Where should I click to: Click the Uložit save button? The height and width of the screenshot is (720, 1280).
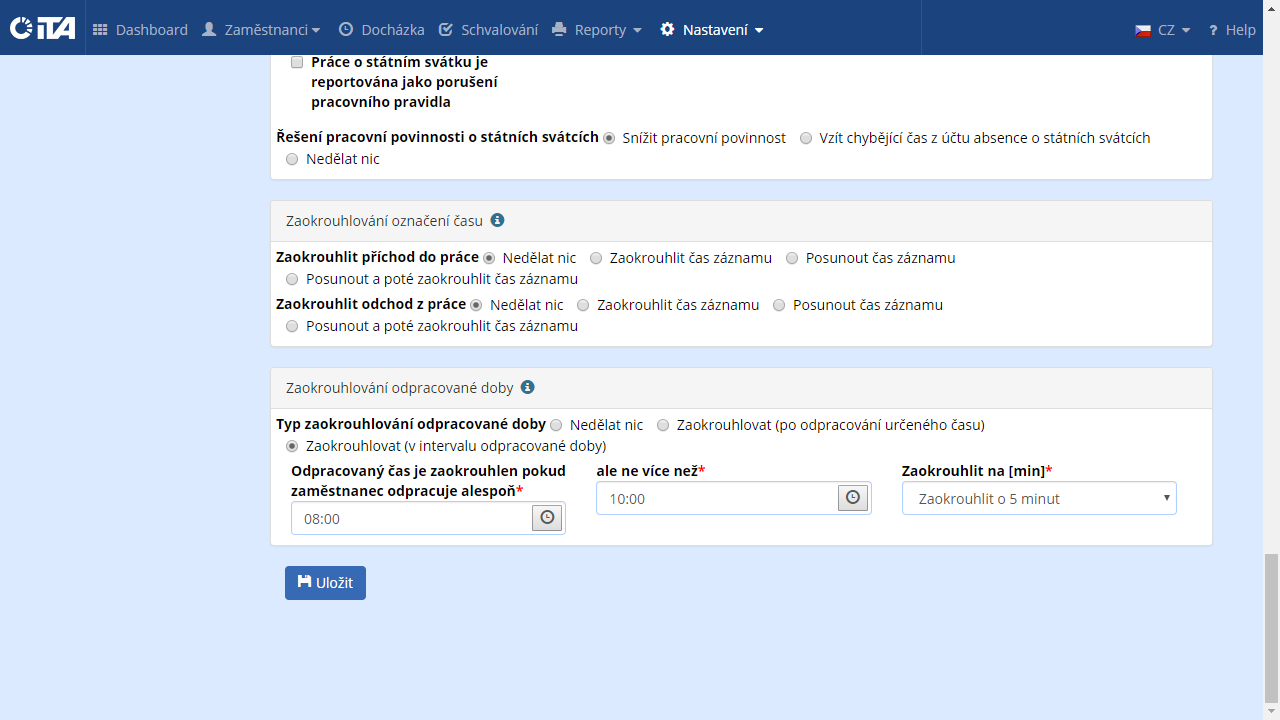click(325, 583)
